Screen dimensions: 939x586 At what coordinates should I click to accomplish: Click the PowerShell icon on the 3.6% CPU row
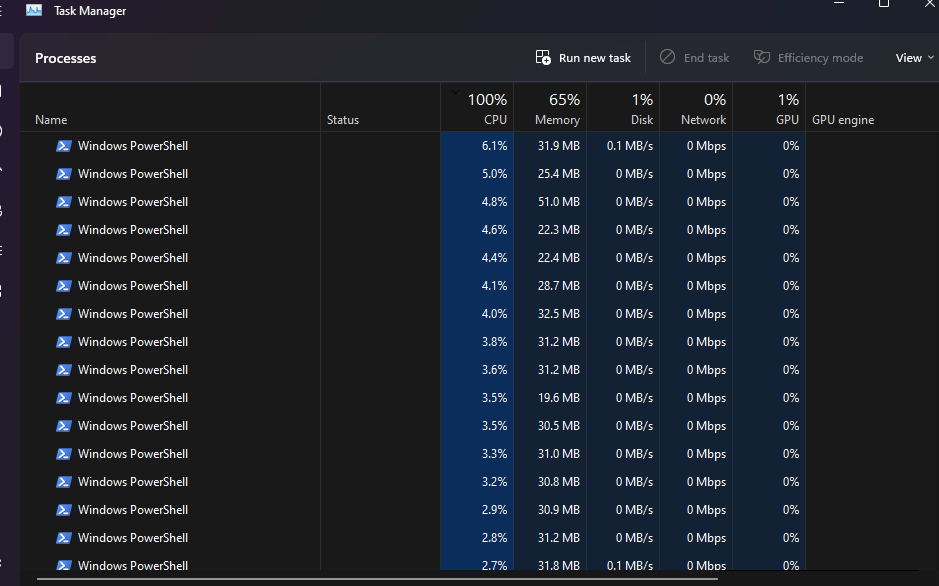click(64, 370)
